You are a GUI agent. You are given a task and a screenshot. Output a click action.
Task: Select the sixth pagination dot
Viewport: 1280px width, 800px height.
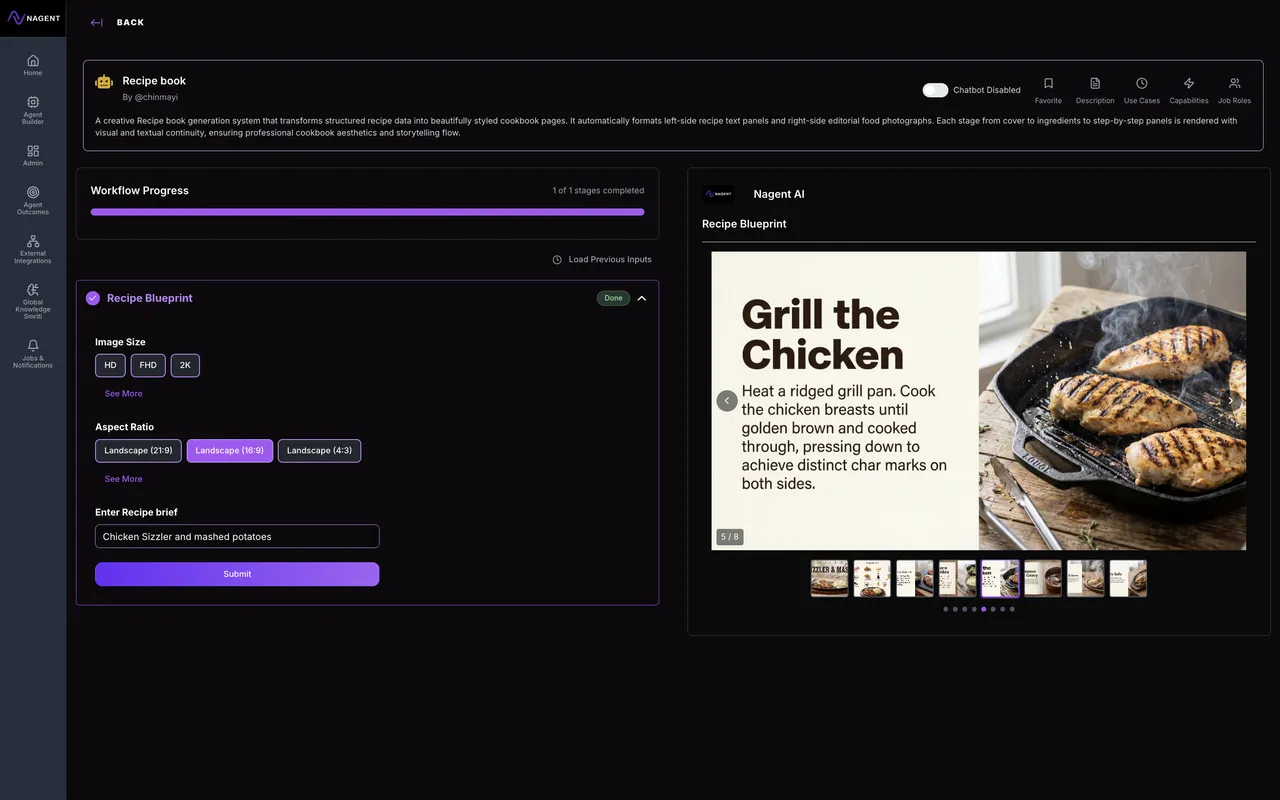[993, 609]
